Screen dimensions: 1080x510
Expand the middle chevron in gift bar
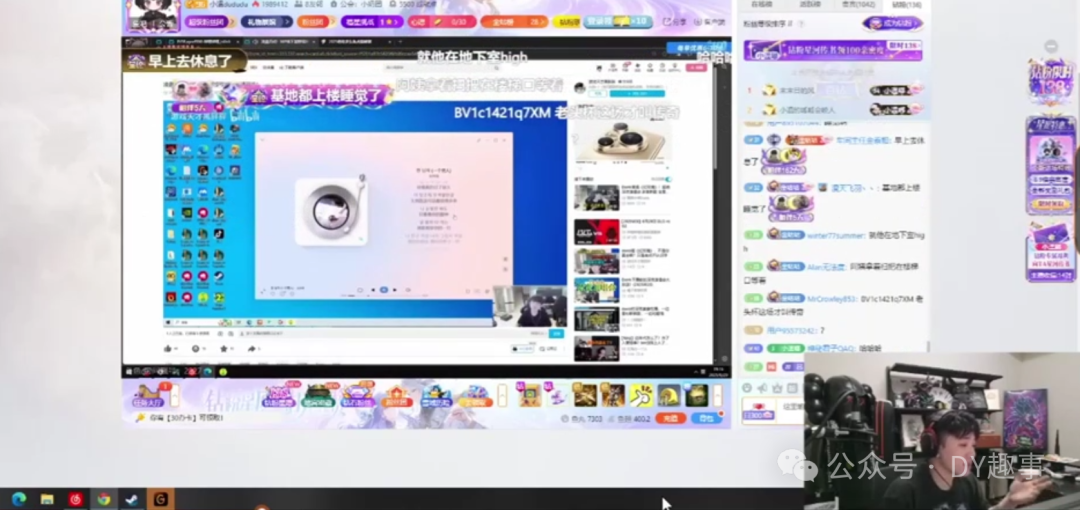[x=502, y=396]
